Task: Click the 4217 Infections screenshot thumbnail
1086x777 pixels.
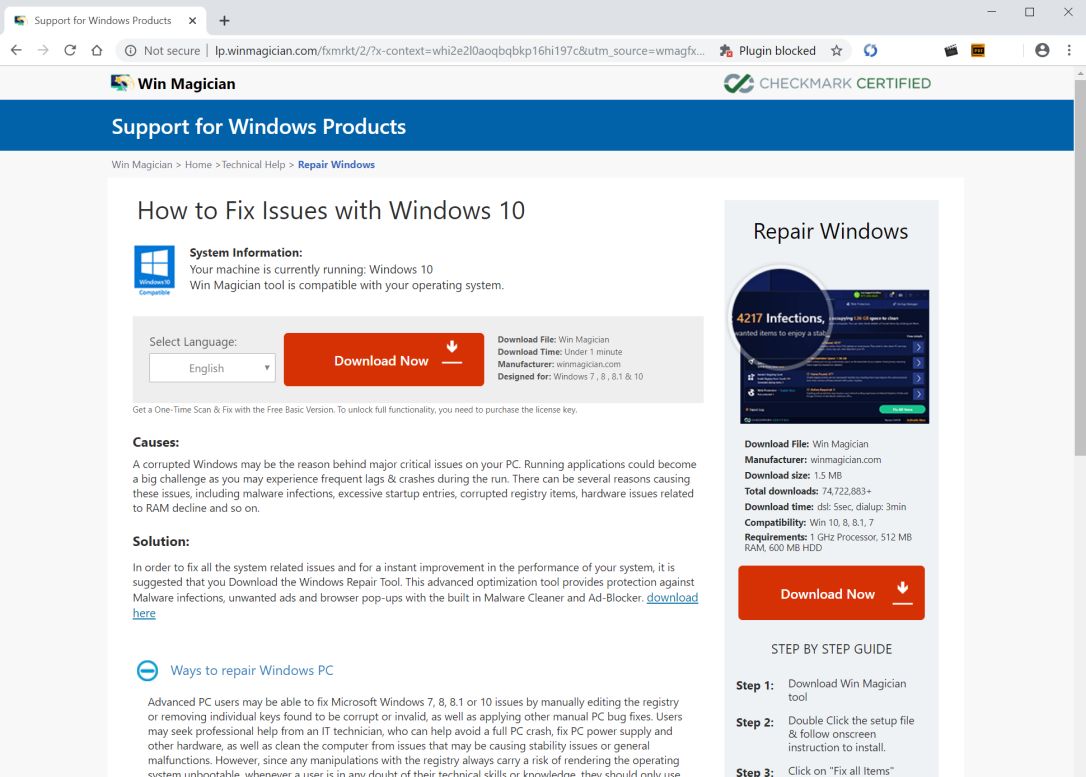Action: 831,346
